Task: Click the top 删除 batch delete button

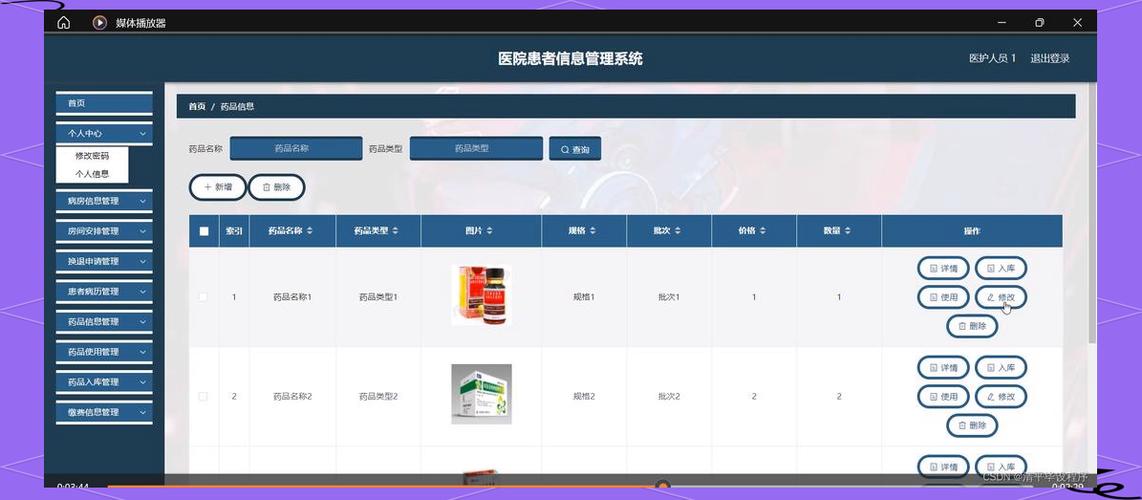Action: point(276,187)
